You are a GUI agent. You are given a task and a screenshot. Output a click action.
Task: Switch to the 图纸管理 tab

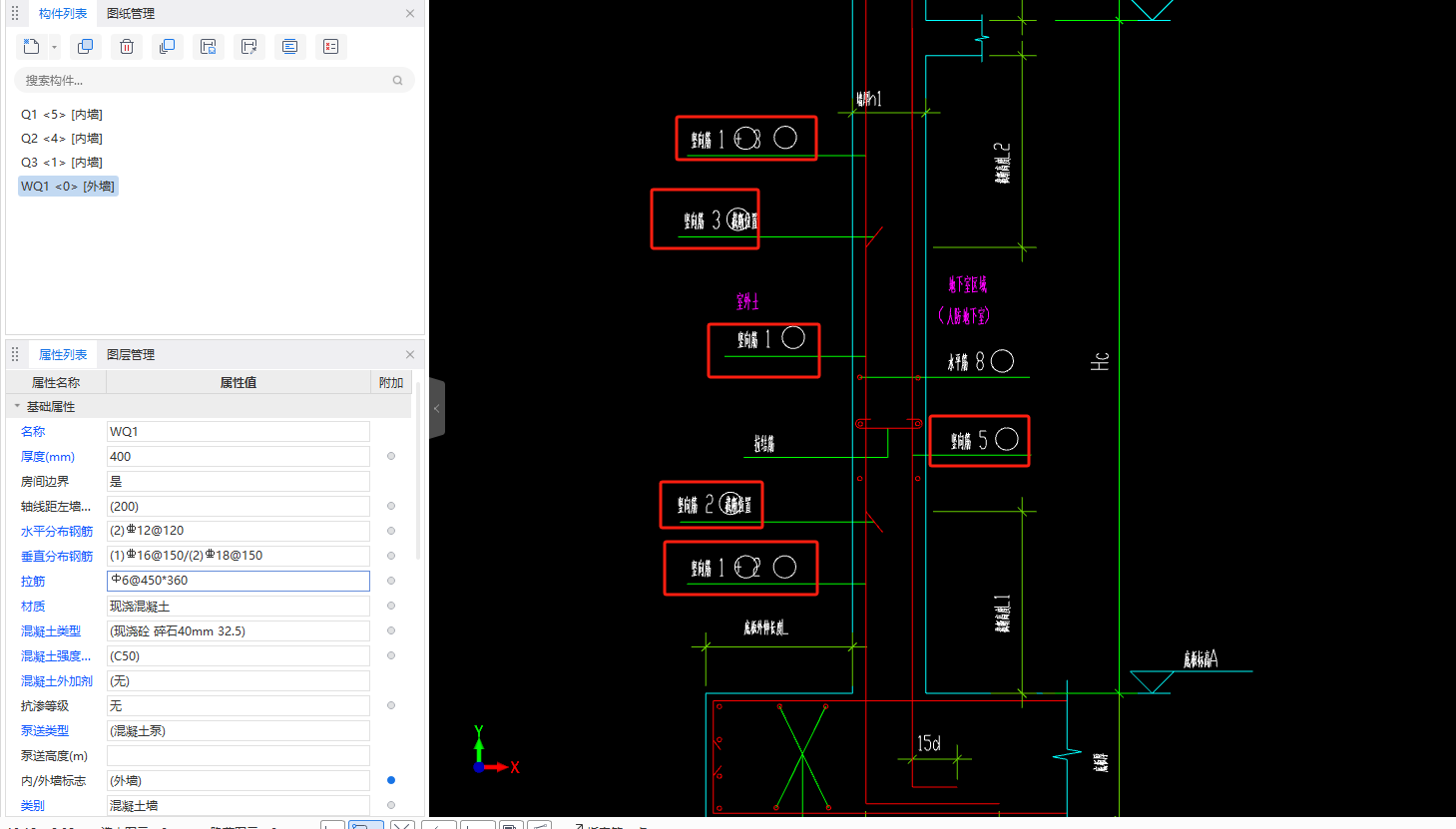(x=131, y=14)
